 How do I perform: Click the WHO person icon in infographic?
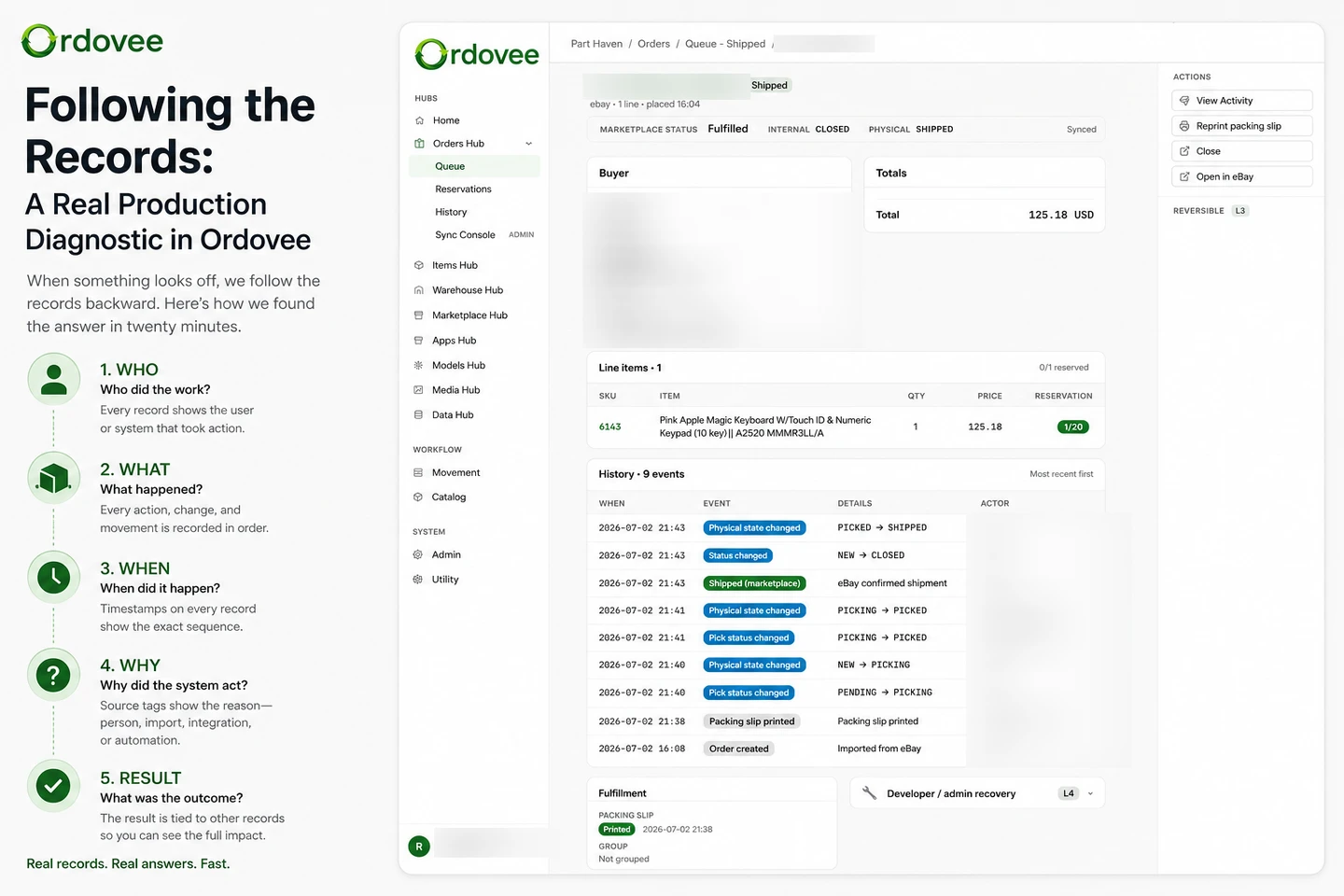point(53,378)
